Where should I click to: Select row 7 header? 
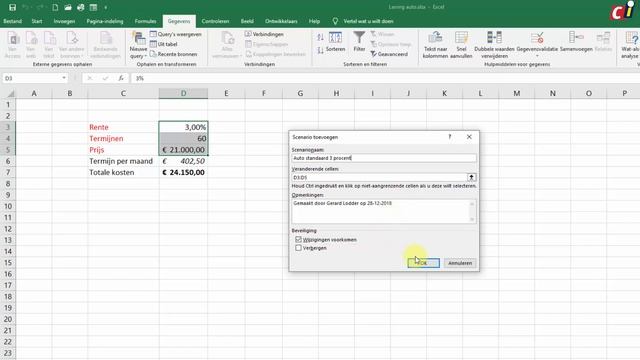(8, 172)
